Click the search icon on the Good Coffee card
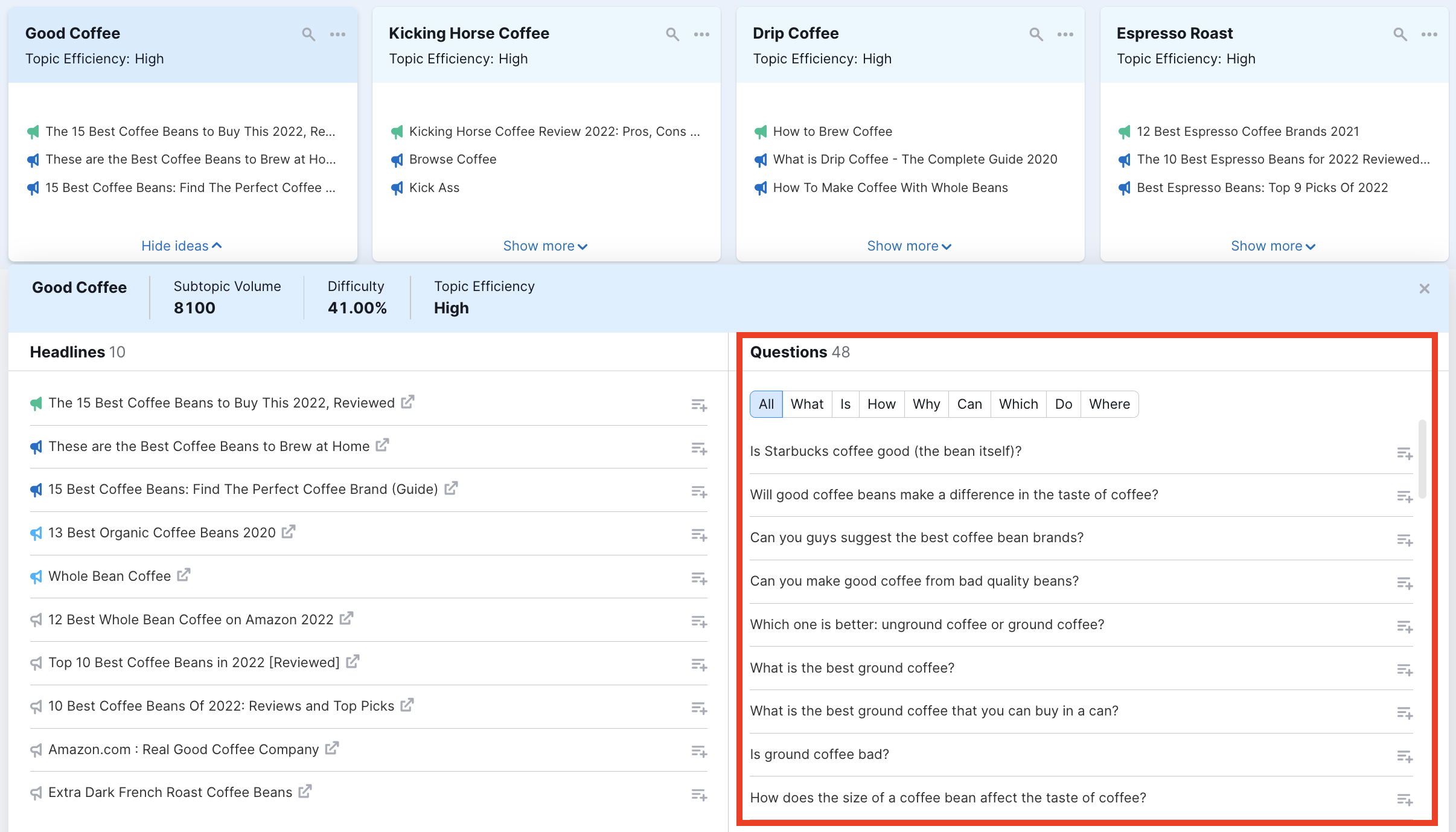 click(x=308, y=34)
